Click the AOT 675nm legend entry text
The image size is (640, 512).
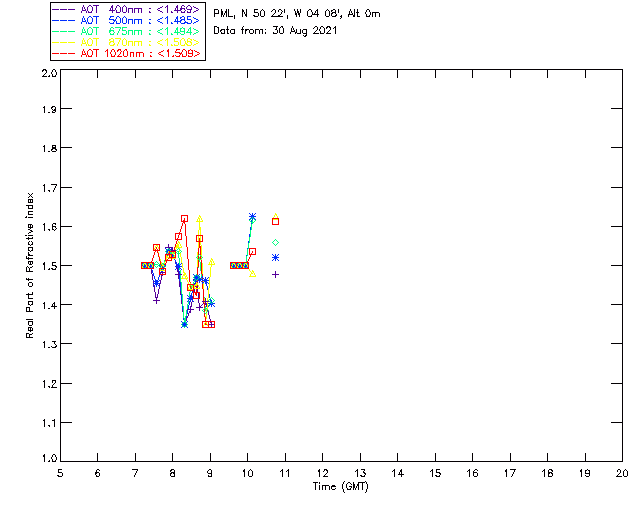[140, 31]
